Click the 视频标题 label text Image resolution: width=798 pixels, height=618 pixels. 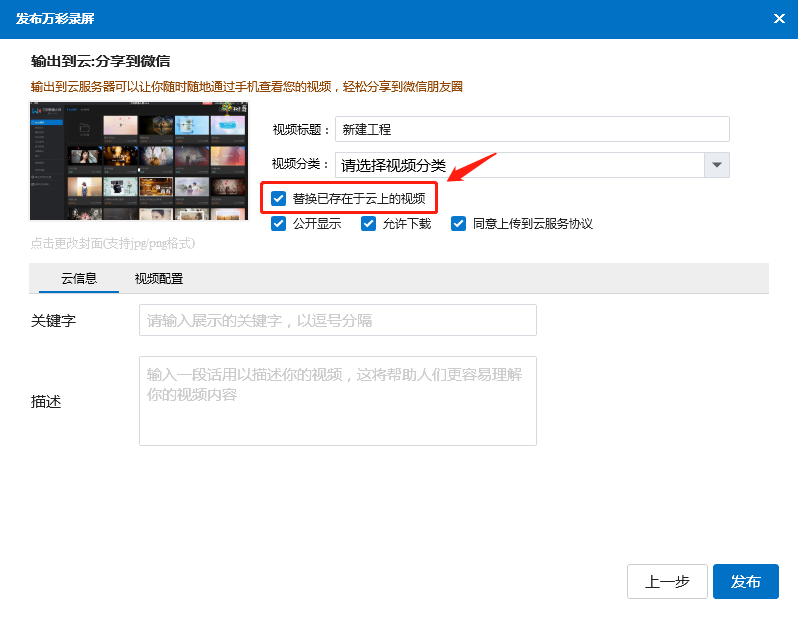pos(301,129)
